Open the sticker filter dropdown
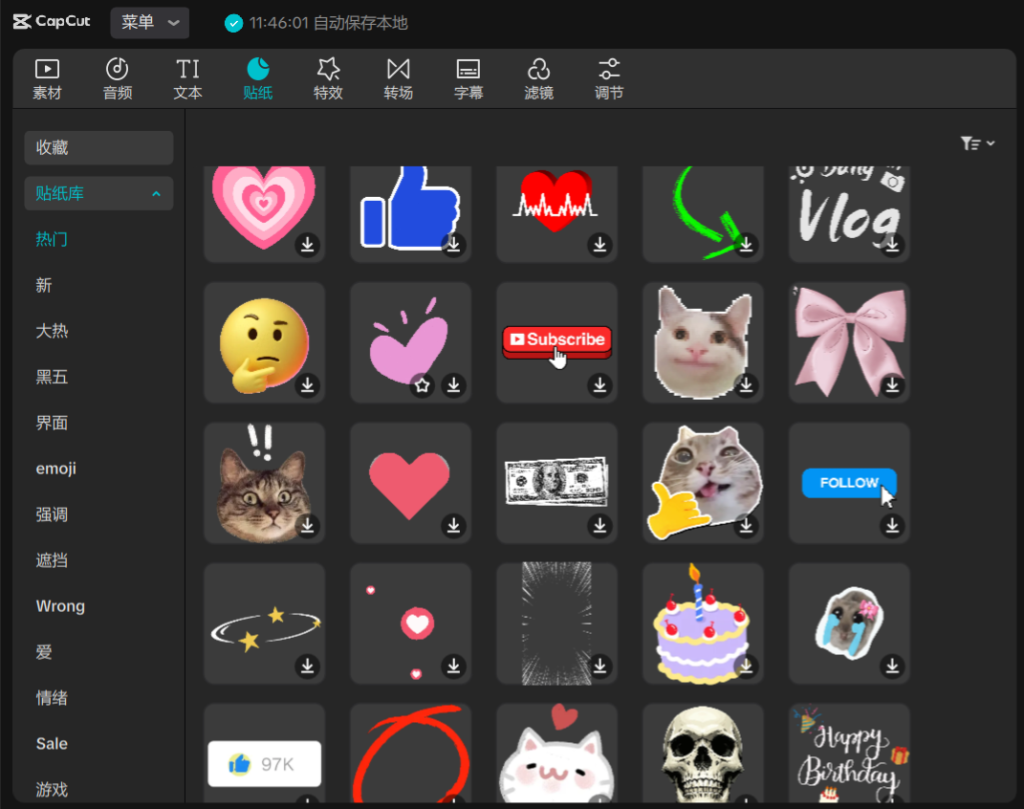 click(x=977, y=144)
